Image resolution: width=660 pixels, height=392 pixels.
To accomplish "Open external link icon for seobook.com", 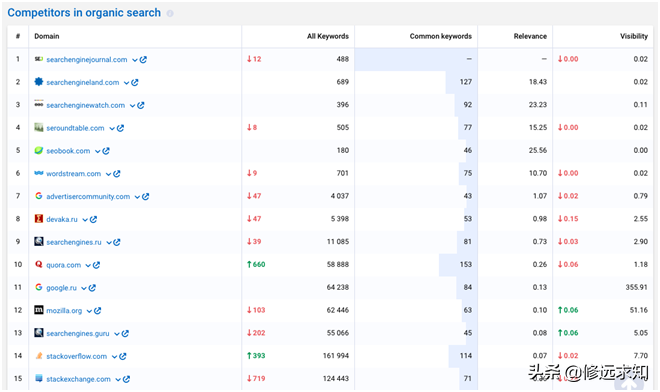I will tap(106, 151).
